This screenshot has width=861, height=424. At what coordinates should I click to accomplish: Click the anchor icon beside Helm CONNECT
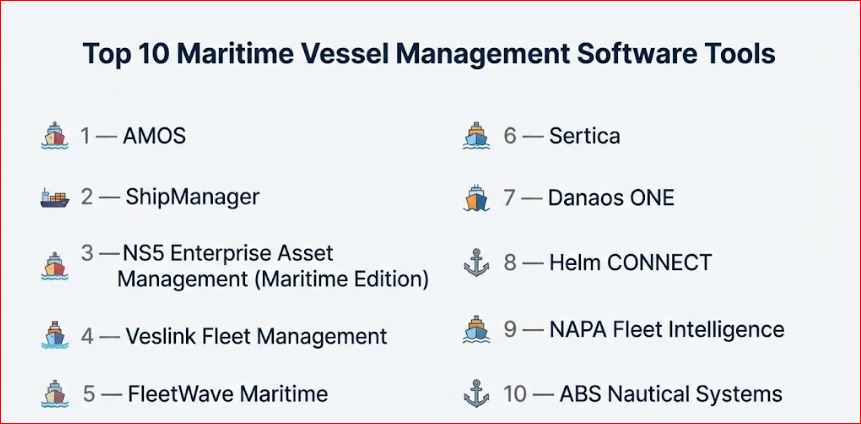476,263
